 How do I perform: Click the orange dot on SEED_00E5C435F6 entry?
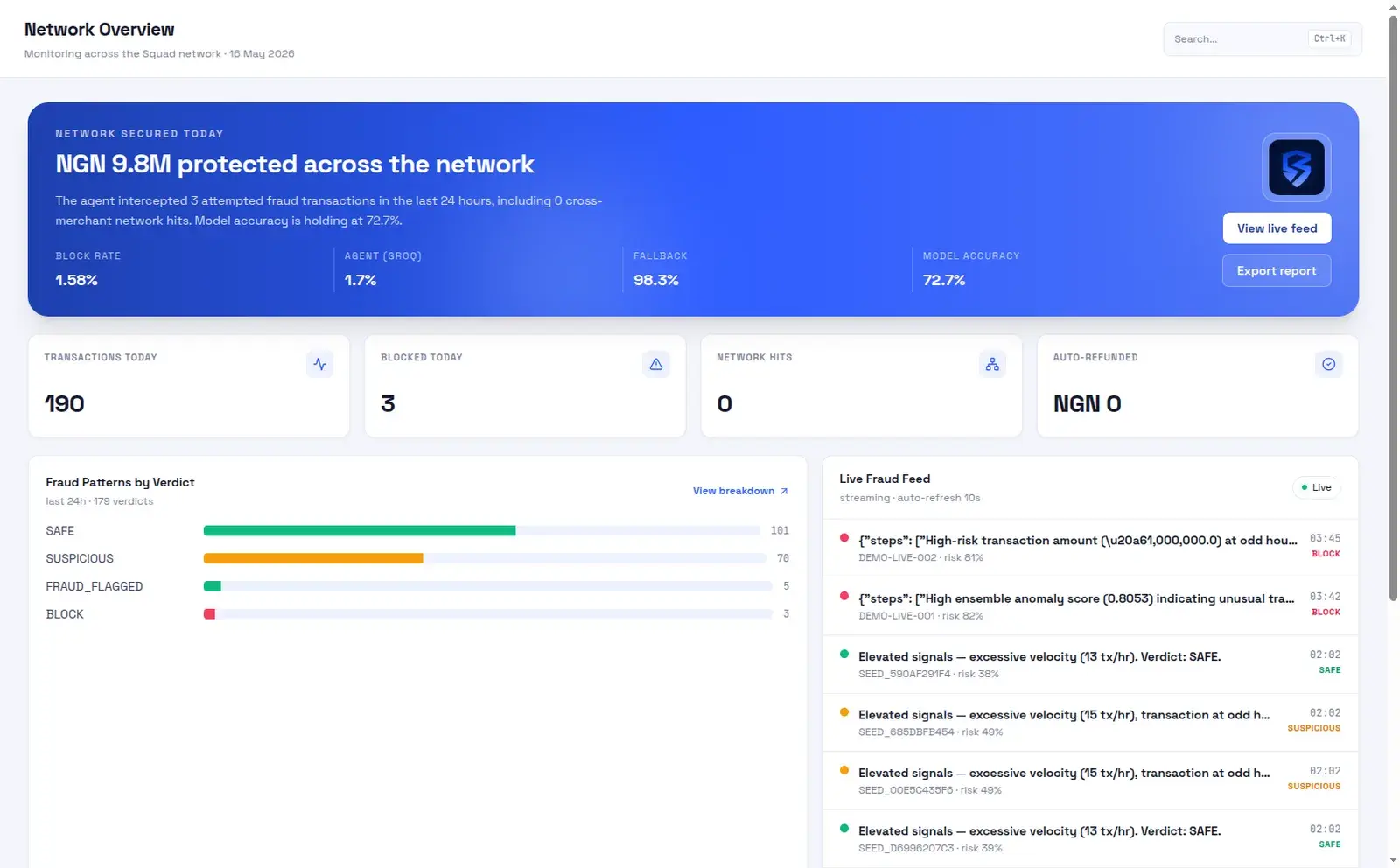click(843, 770)
